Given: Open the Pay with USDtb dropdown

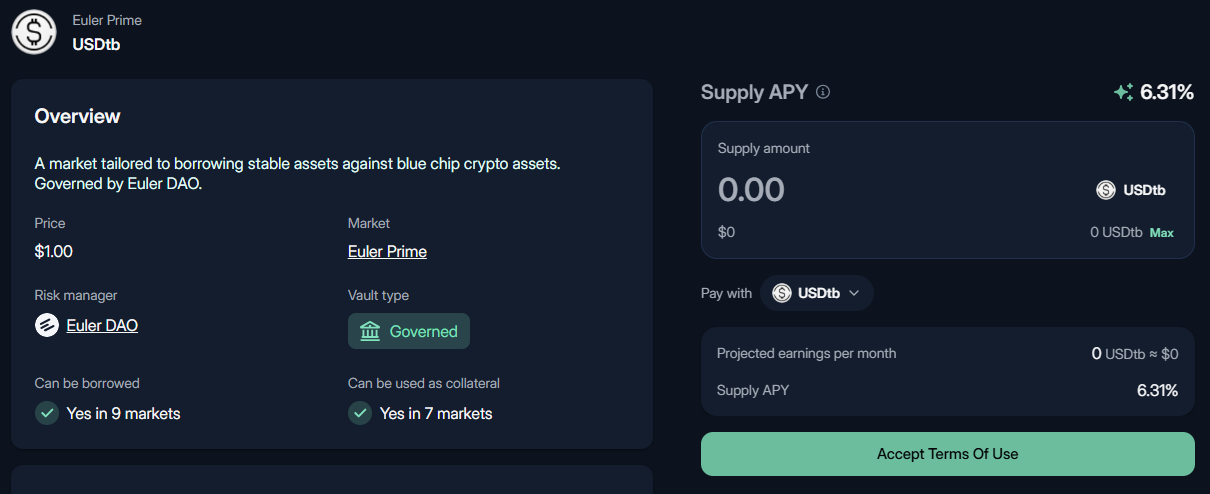Looking at the screenshot, I should coord(817,293).
